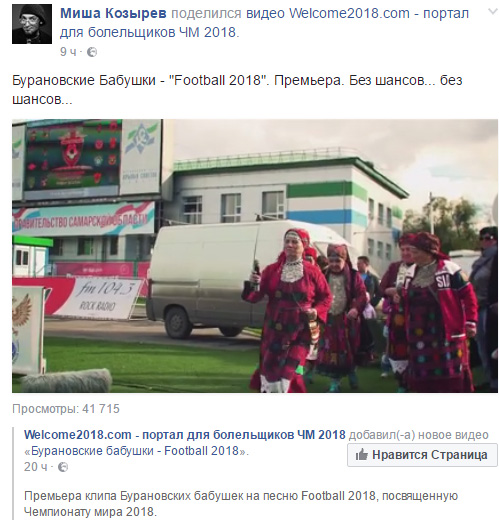Screen dimensions: 499x528
Task: Click the fm 104.3 Rock Radio banner in the video
Action: point(98,298)
